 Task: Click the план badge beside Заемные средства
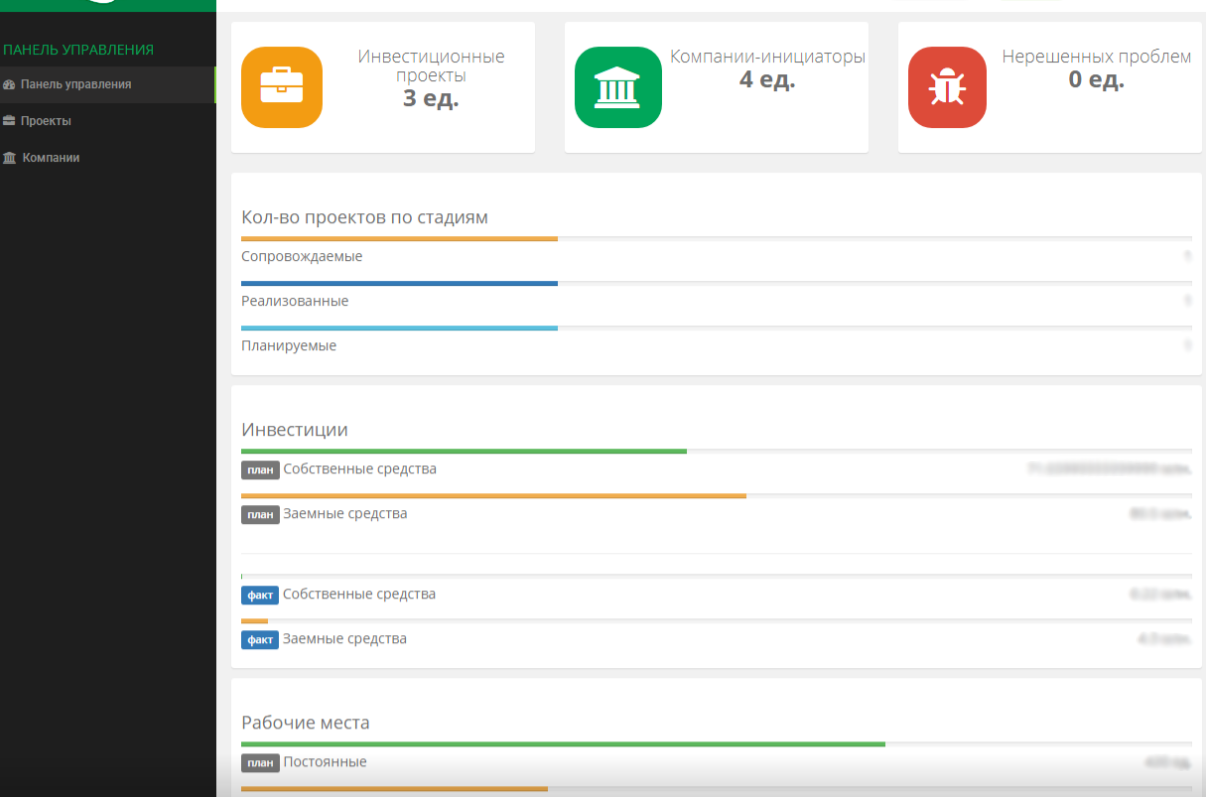coord(260,515)
